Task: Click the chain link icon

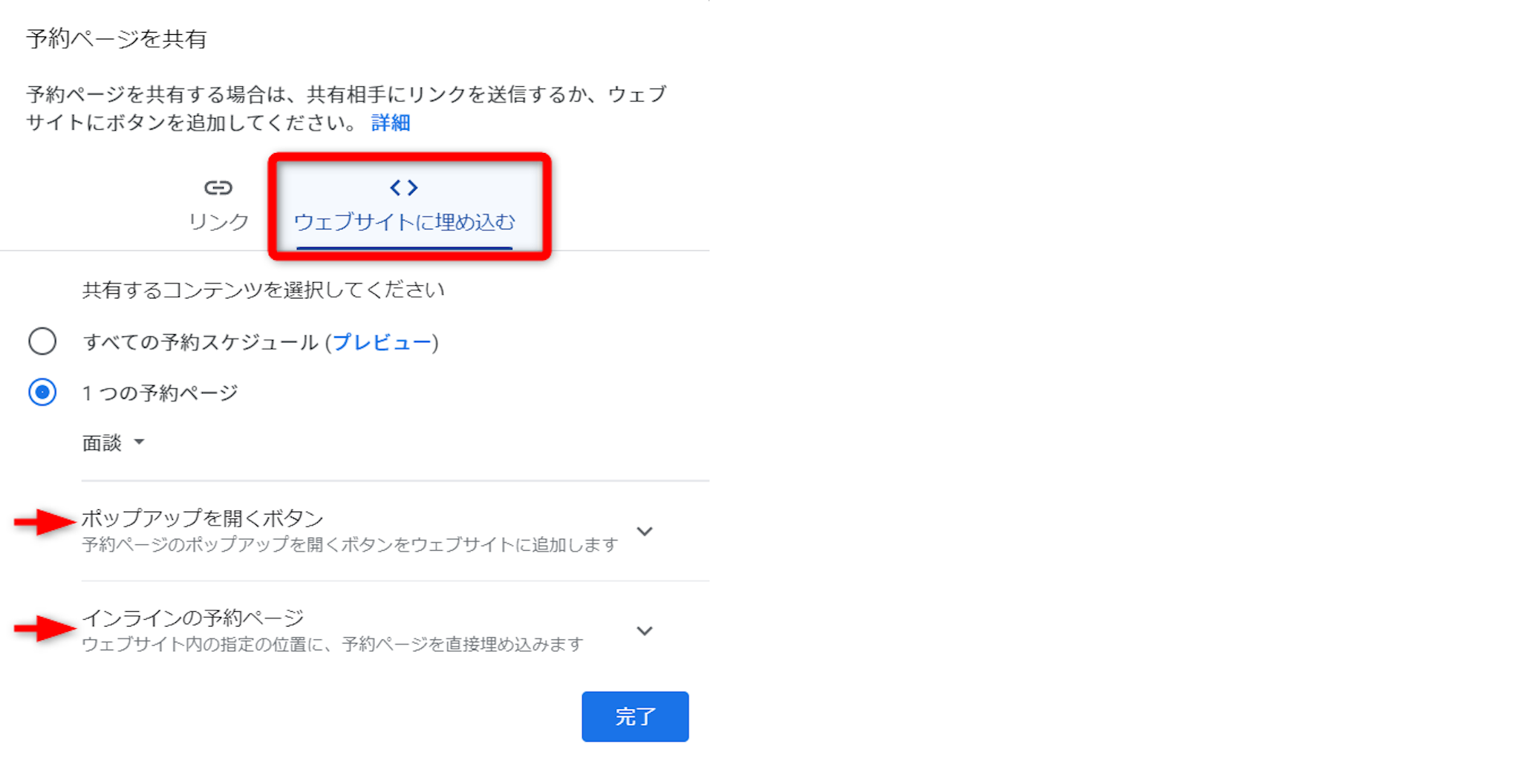Action: pos(218,188)
